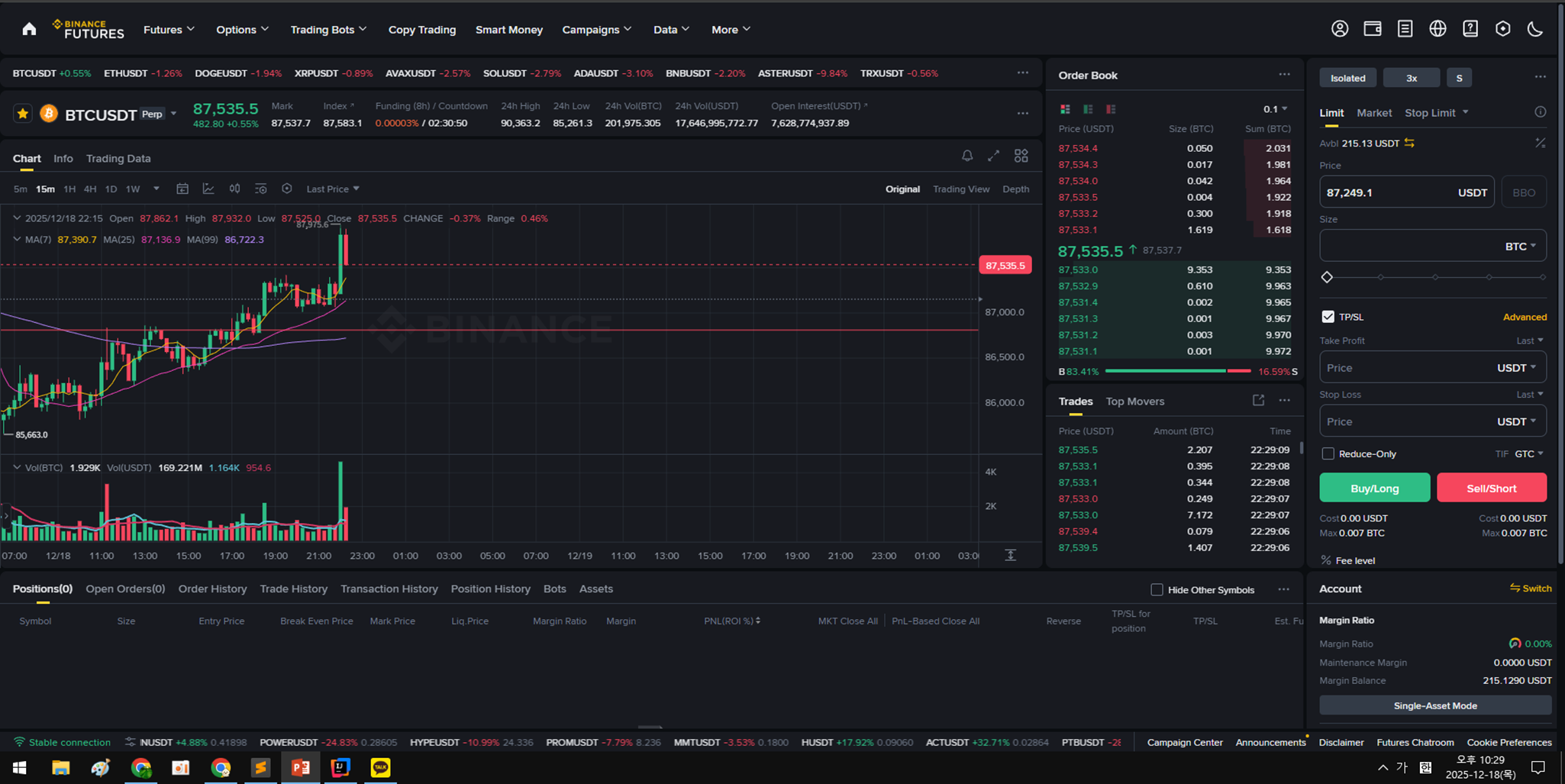Switch to the Trading Data tab
Image resolution: width=1565 pixels, height=784 pixels.
[118, 158]
